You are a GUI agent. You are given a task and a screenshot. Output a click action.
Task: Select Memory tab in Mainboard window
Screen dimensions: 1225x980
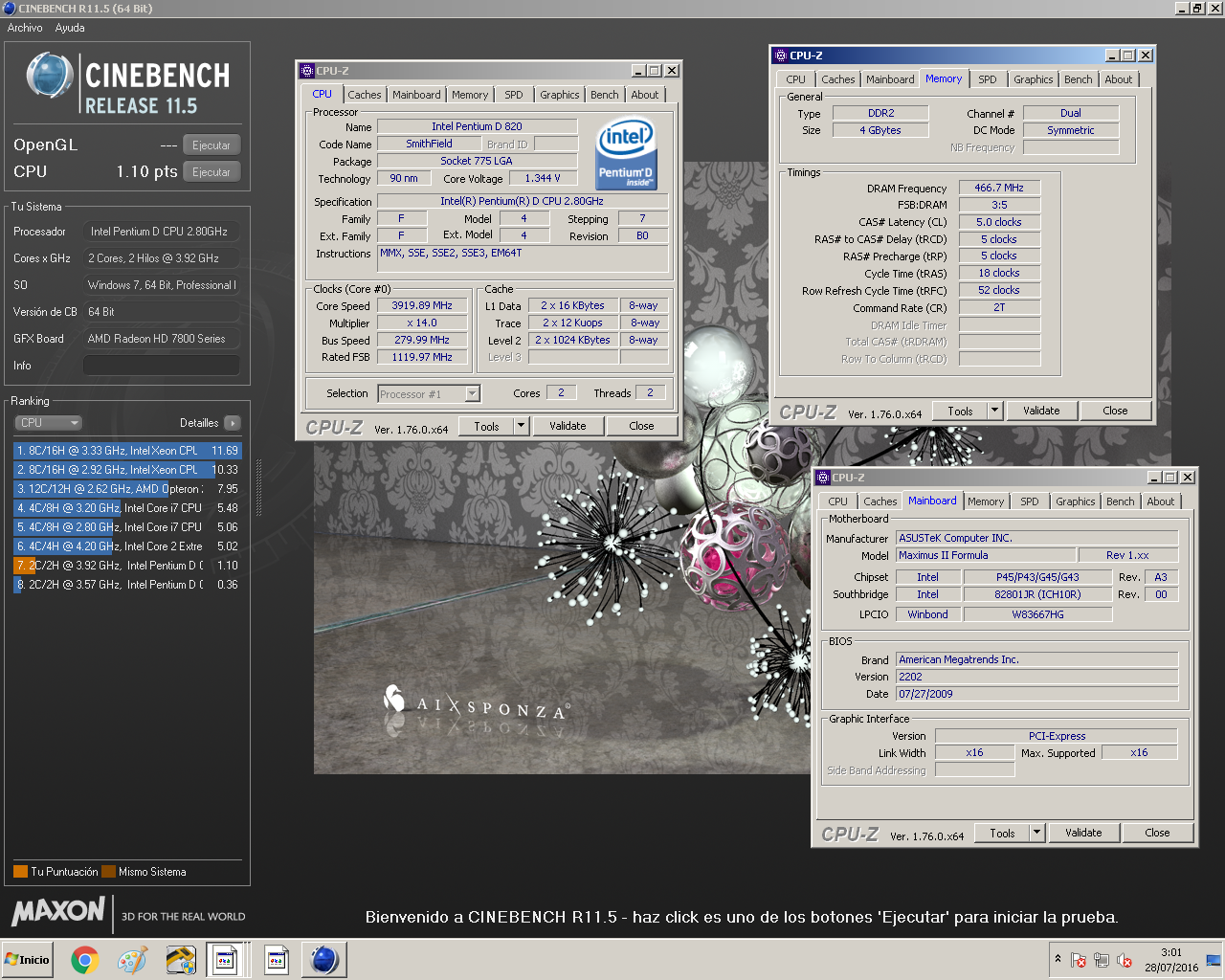(986, 501)
